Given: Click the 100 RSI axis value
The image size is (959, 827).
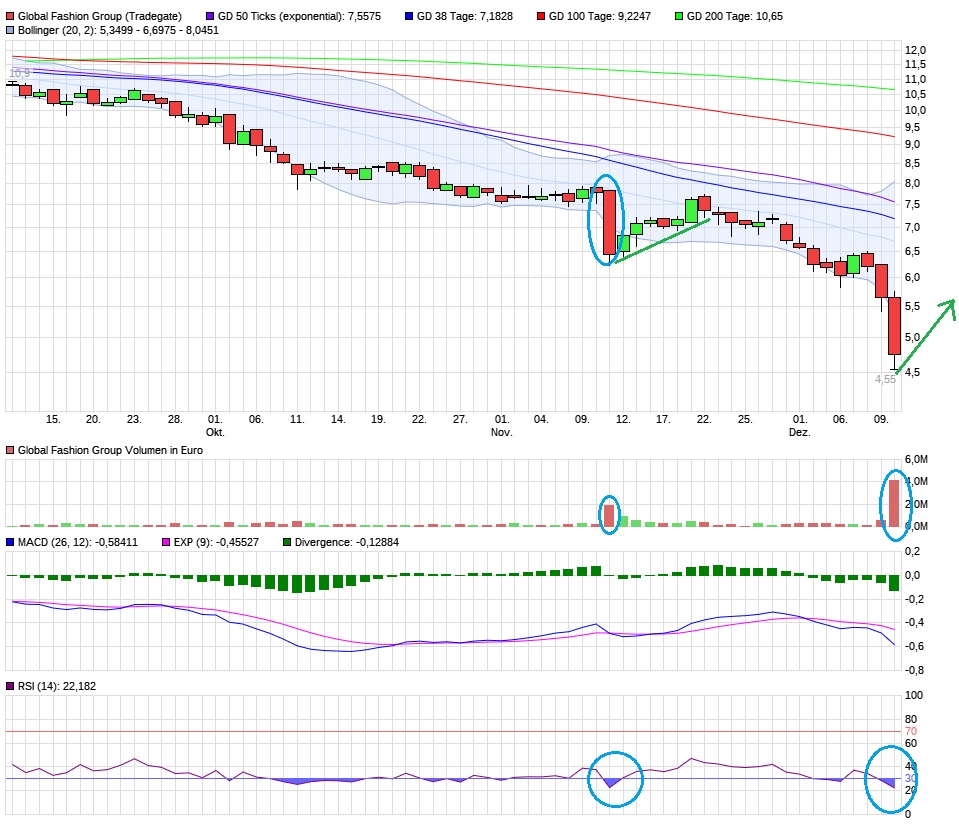Looking at the screenshot, I should tap(914, 695).
